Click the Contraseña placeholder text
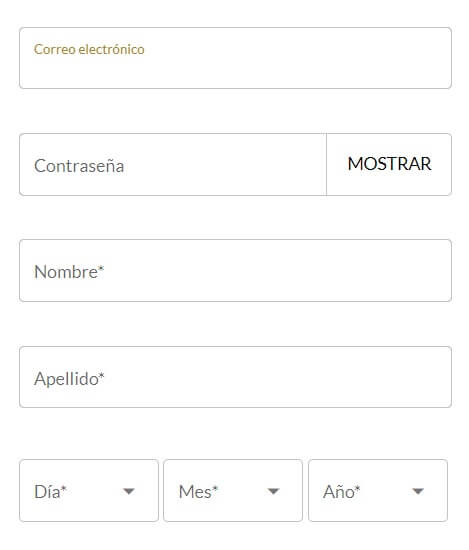The width and height of the screenshot is (469, 550). coord(79,166)
